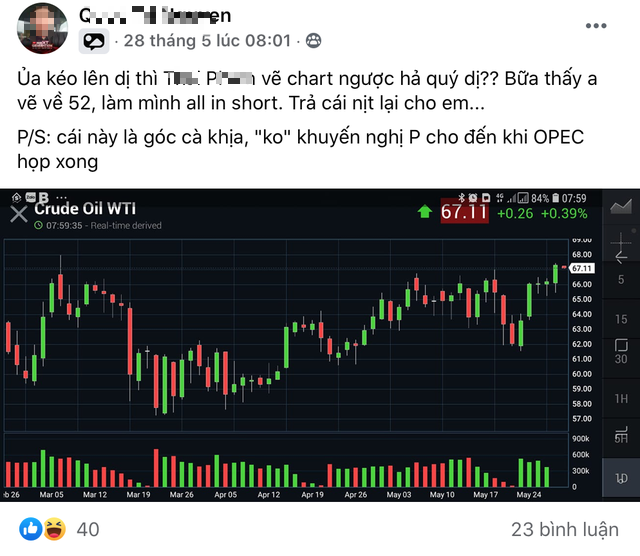
Task: Open the area chart type icon
Action: click(x=621, y=207)
